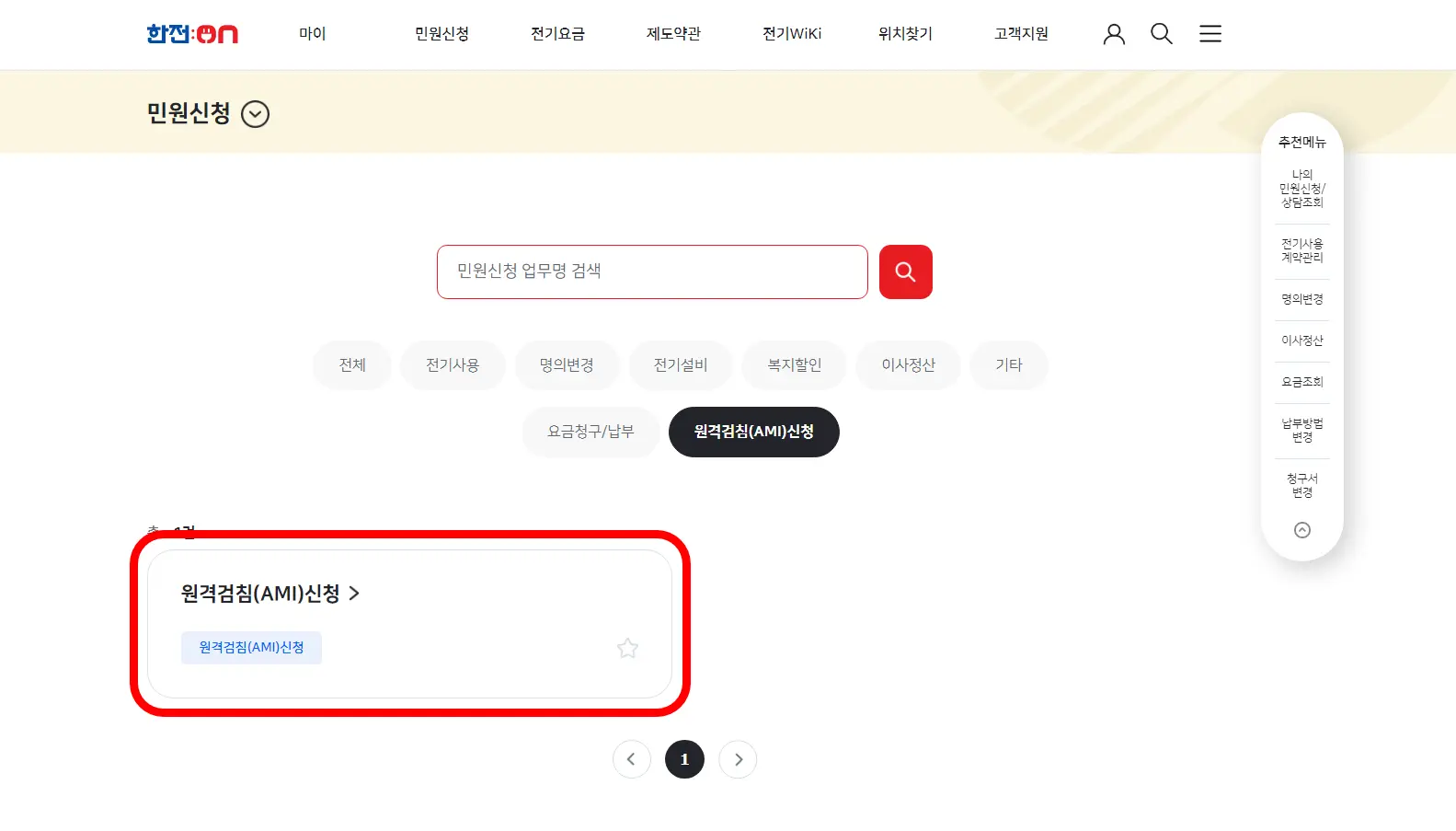1456x831 pixels.
Task: Go to next page arrow
Action: coord(738,759)
